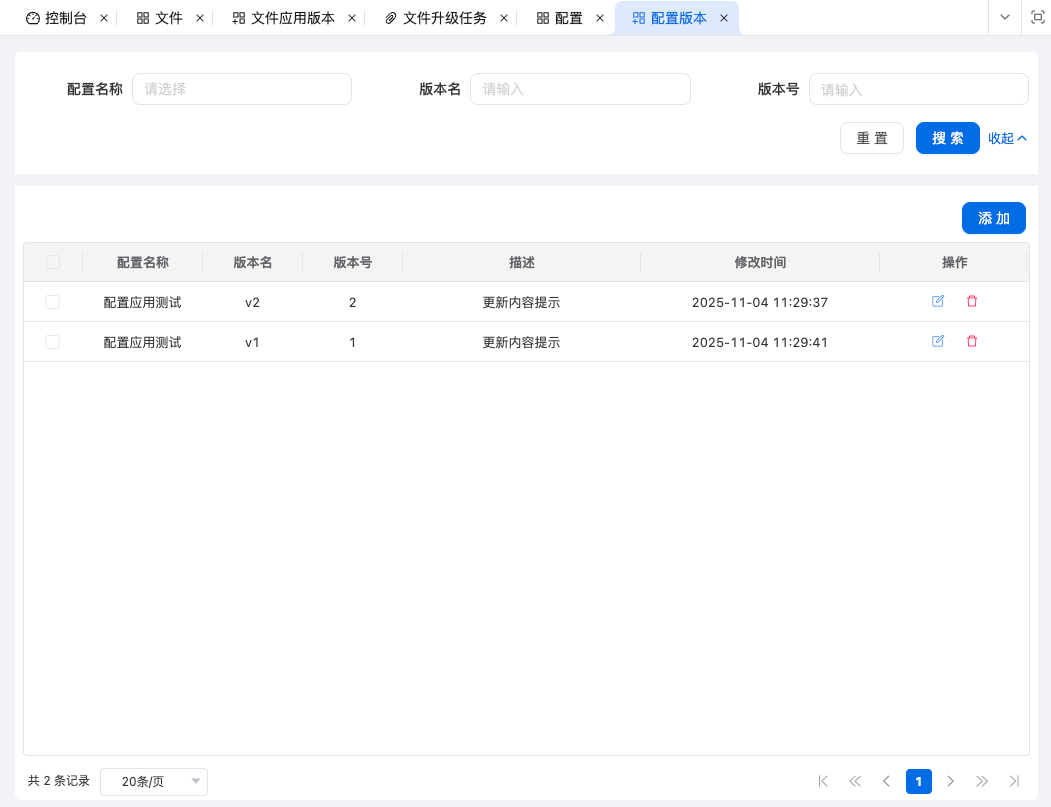Click inside the 版本名 input field

(x=580, y=89)
